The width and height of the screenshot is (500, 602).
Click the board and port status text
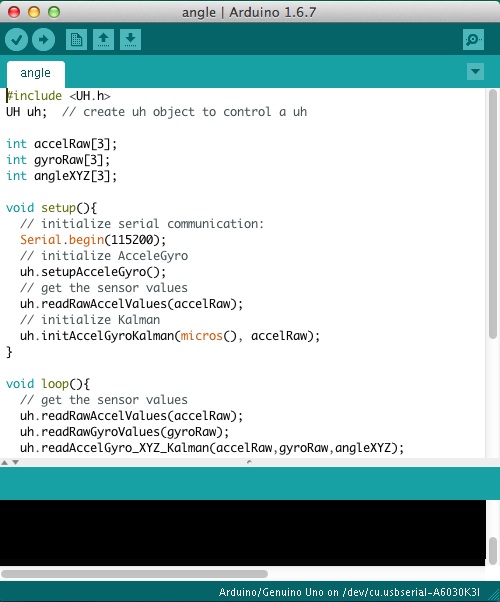(x=349, y=592)
